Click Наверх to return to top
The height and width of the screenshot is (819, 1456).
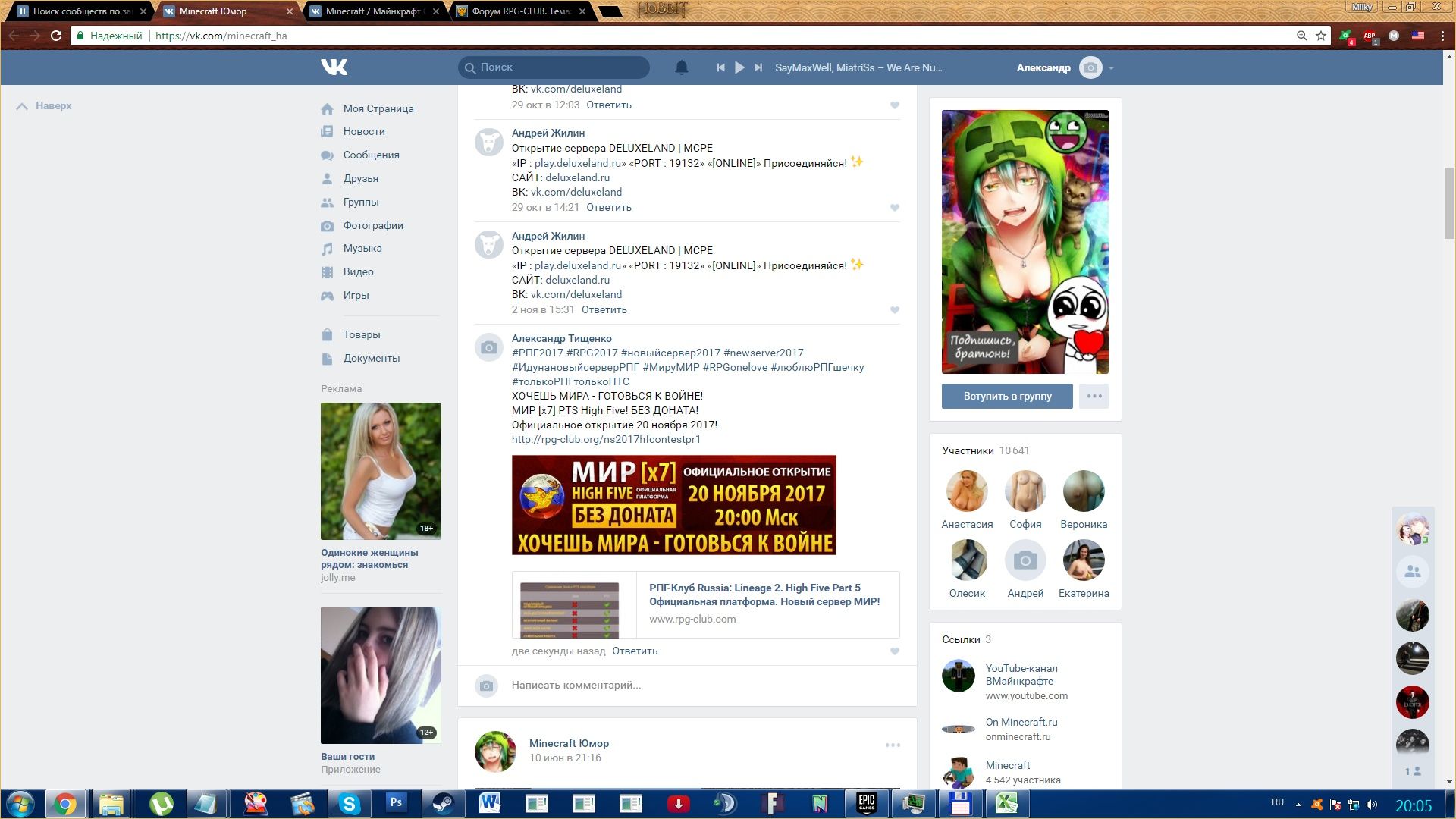click(x=45, y=106)
